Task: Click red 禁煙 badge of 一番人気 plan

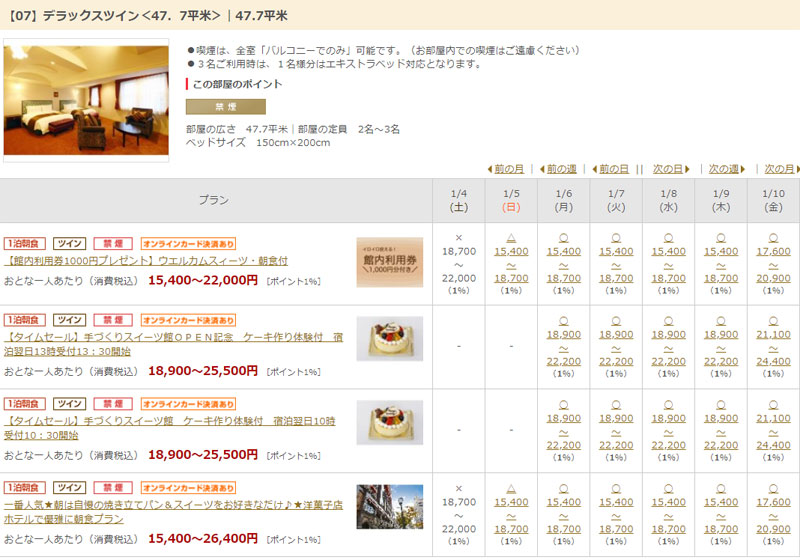Action: [x=113, y=488]
